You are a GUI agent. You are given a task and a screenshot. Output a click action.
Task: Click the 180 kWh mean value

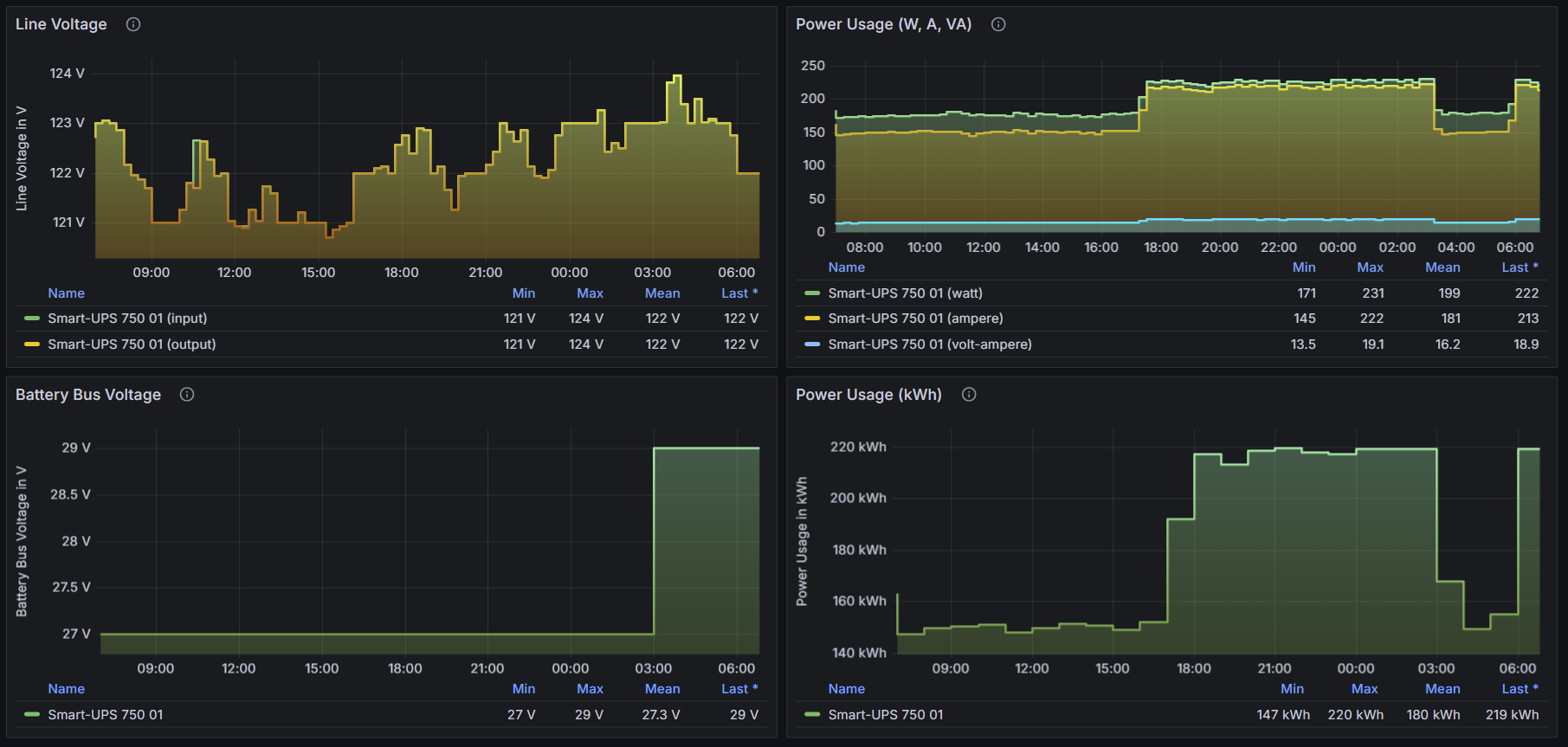tap(1433, 715)
